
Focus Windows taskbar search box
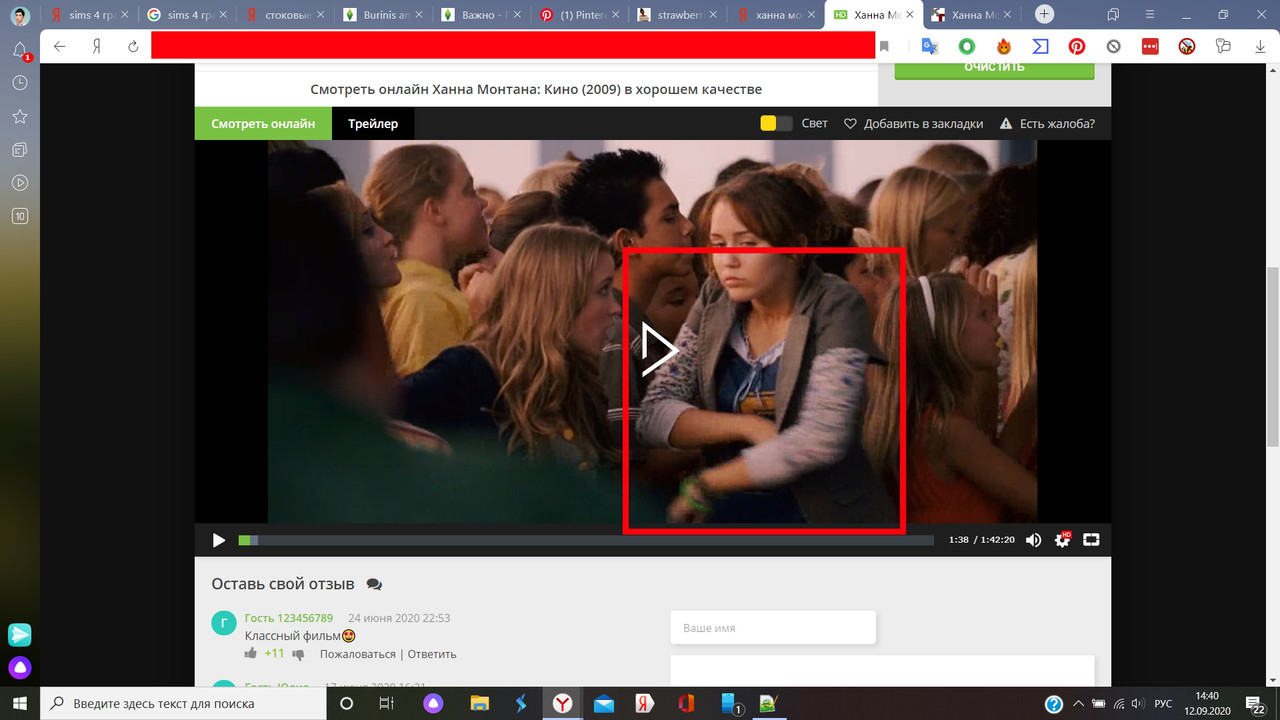pyautogui.click(x=183, y=703)
